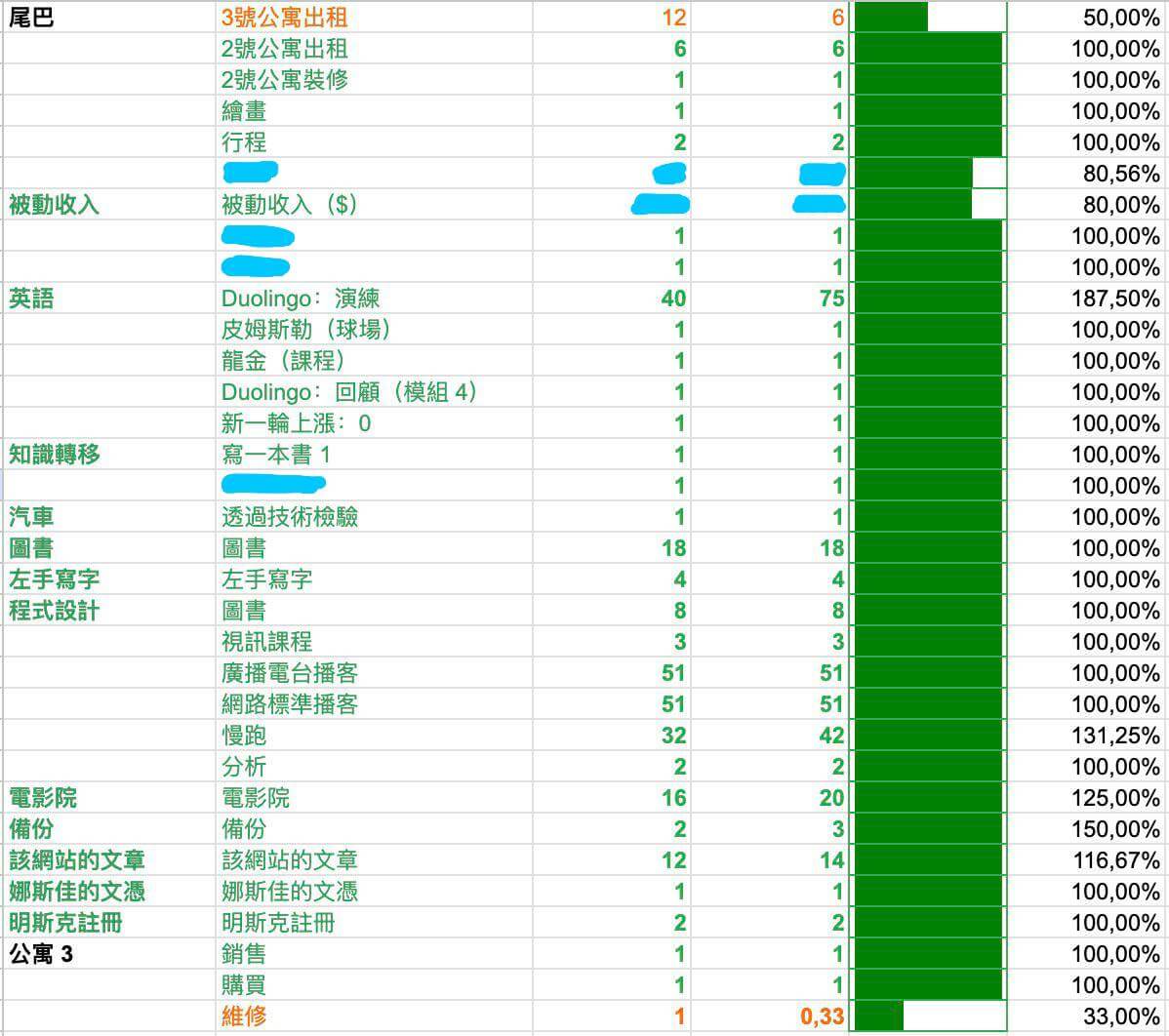Click the 汽車 category cell
Image resolution: width=1169 pixels, height=1036 pixels.
pyautogui.click(x=109, y=516)
